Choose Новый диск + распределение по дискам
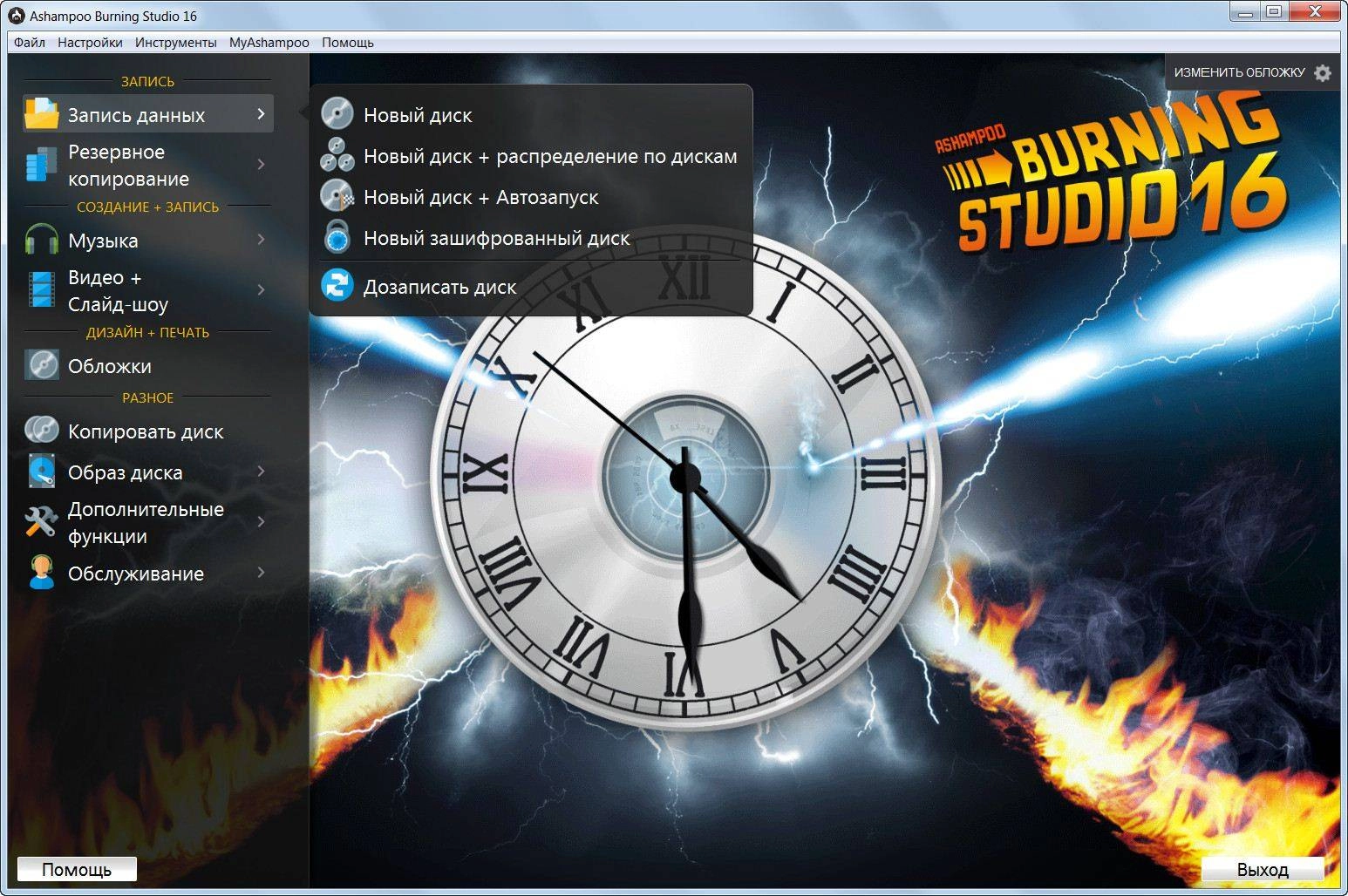Viewport: 1348px width, 896px height. point(549,155)
